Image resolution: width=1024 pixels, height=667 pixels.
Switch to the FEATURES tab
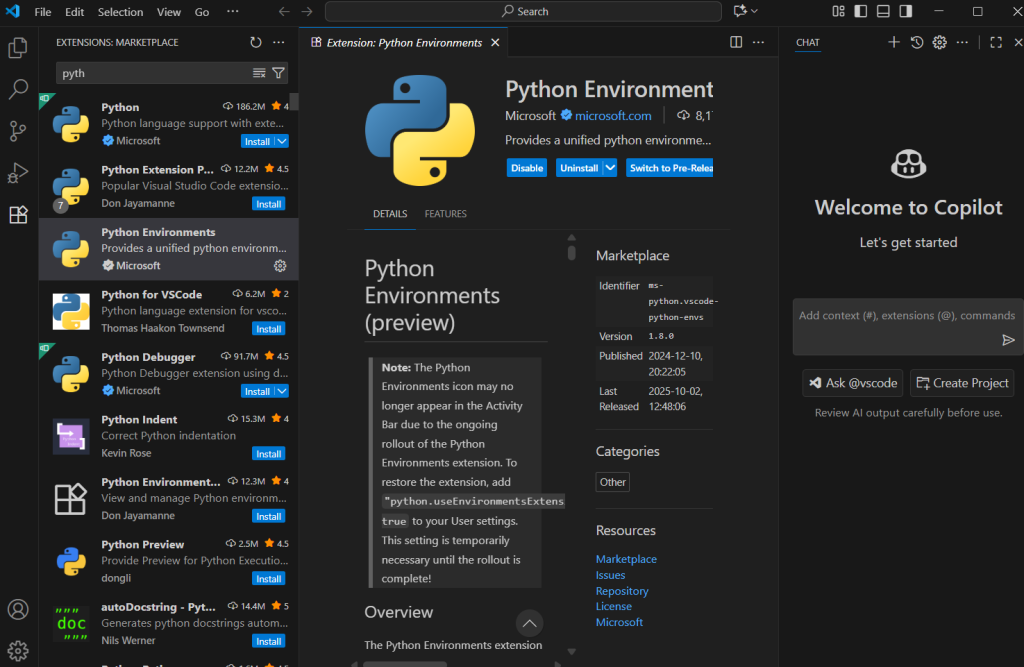coord(445,214)
